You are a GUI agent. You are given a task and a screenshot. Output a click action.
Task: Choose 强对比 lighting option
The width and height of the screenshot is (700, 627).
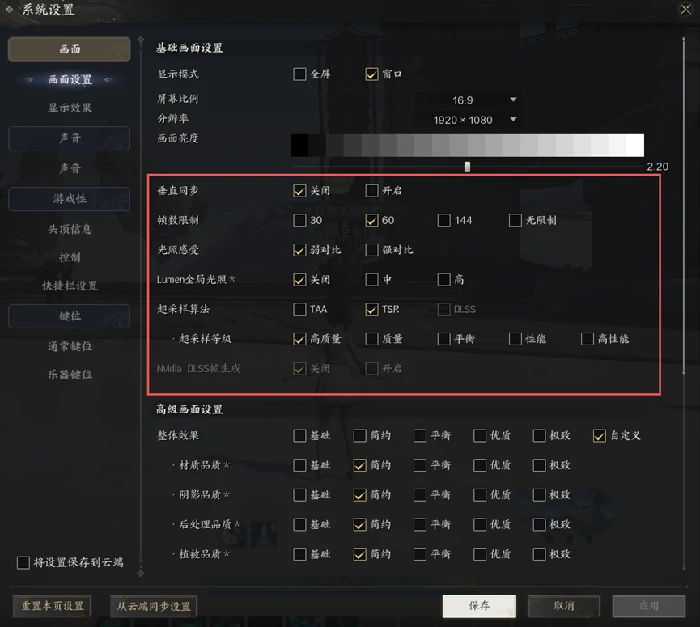tap(371, 250)
